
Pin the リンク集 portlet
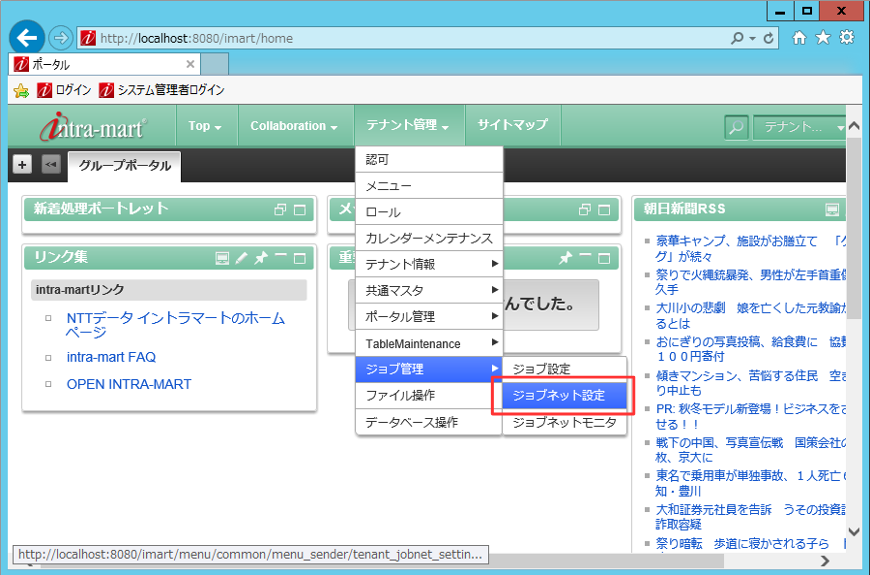(x=261, y=258)
